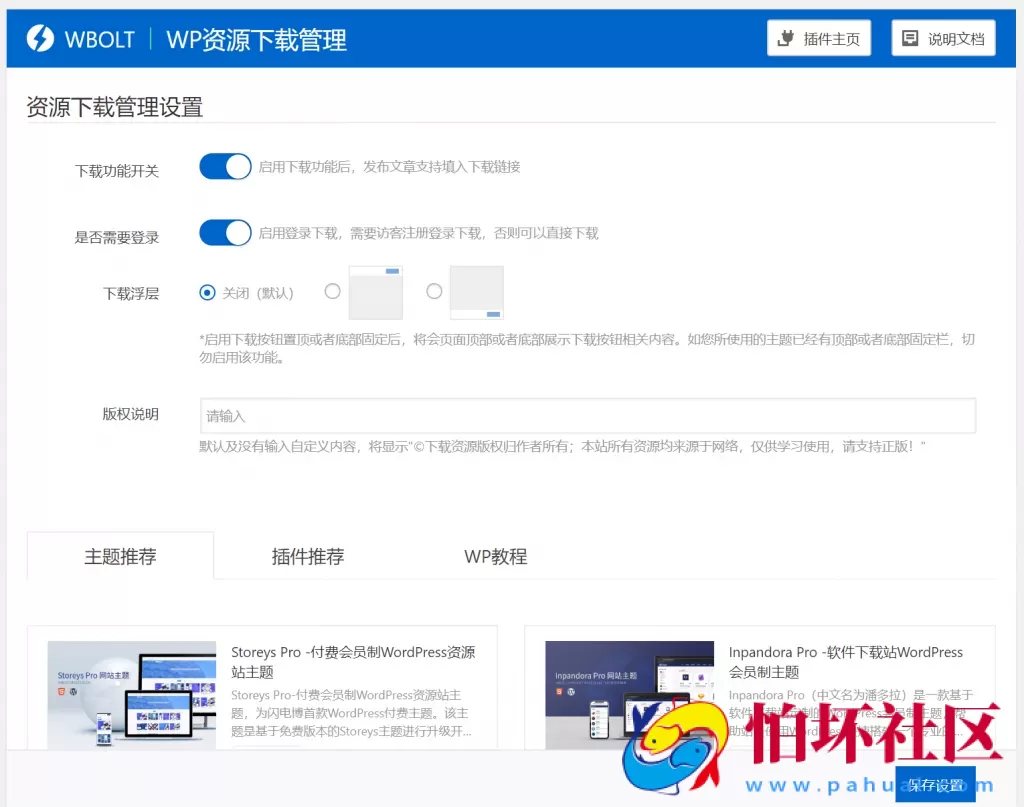Image resolution: width=1024 pixels, height=807 pixels.
Task: Click the bottom-fixed overlay preview image
Action: [477, 291]
